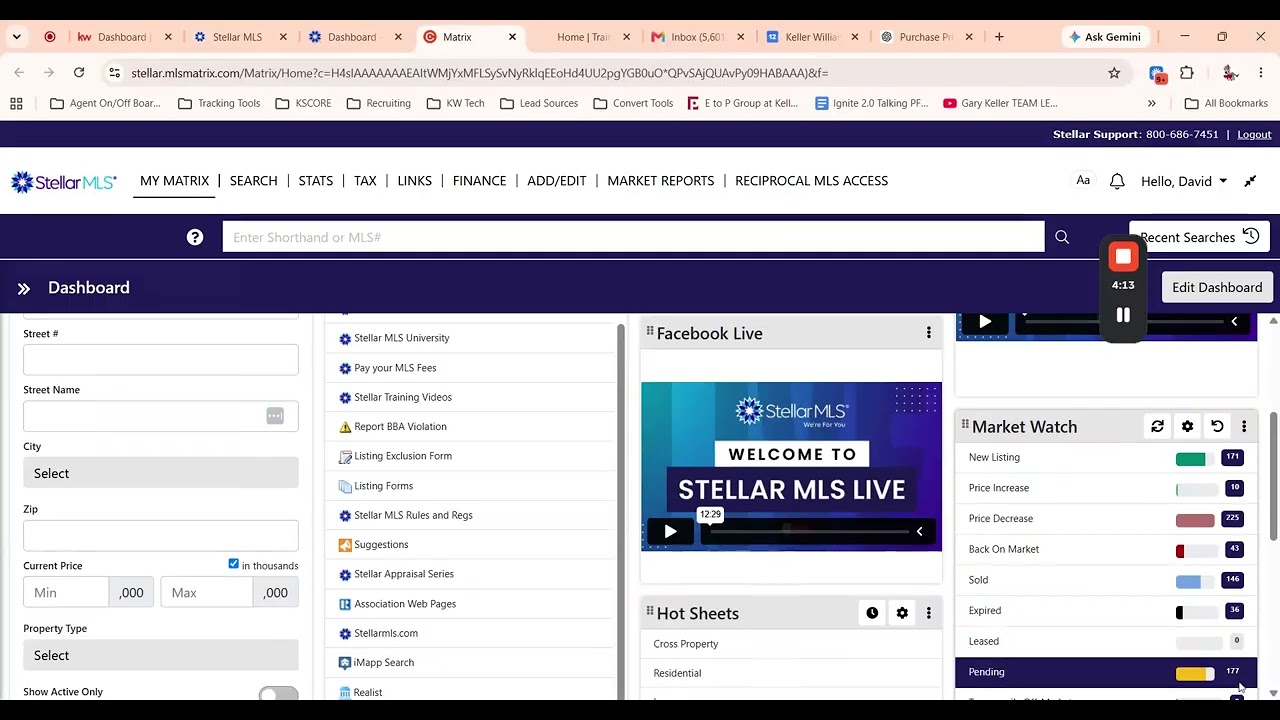Open the notifications bell
This screenshot has height=720, width=1280.
[1117, 181]
